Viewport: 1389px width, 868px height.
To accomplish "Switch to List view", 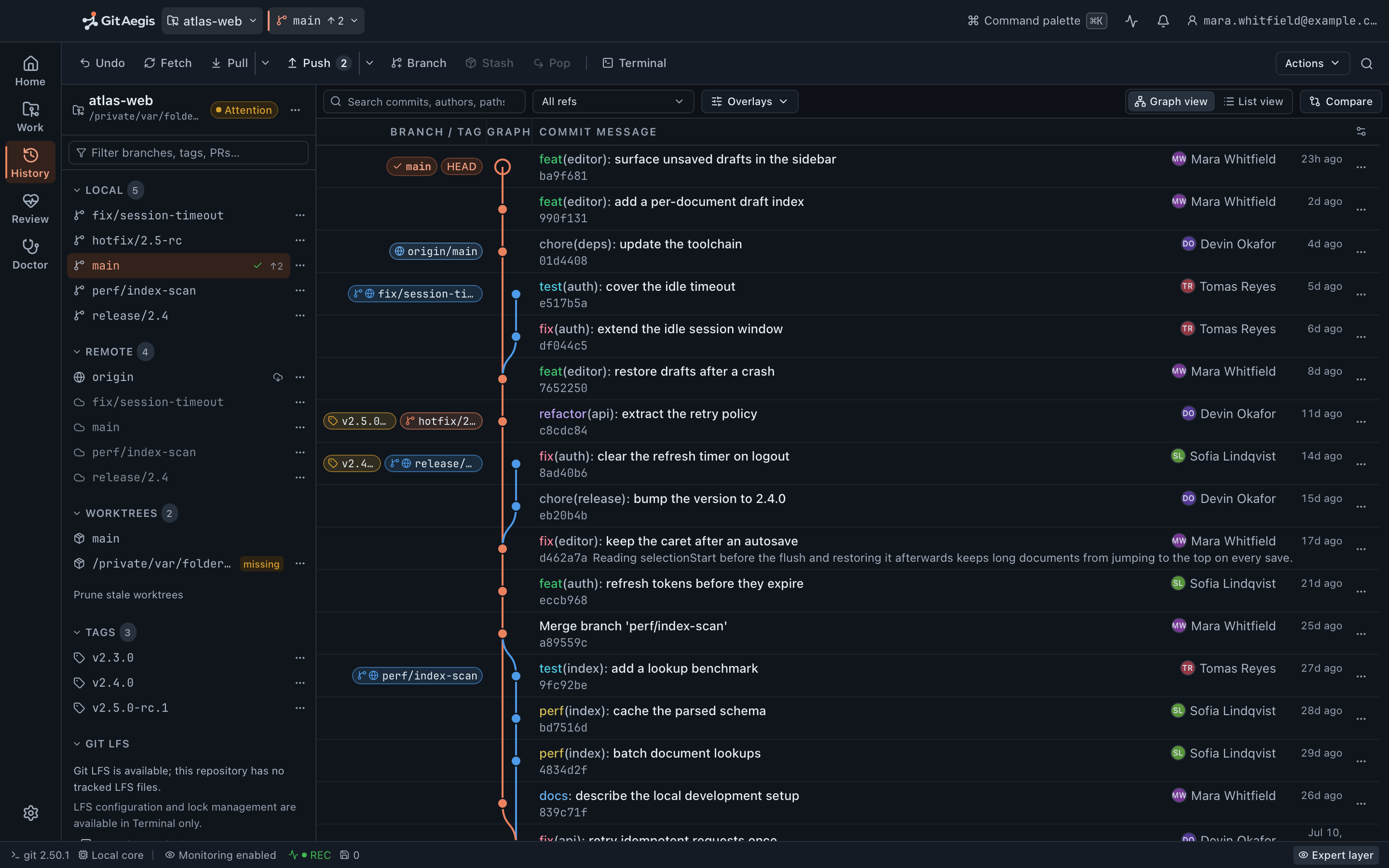I will tap(1253, 102).
